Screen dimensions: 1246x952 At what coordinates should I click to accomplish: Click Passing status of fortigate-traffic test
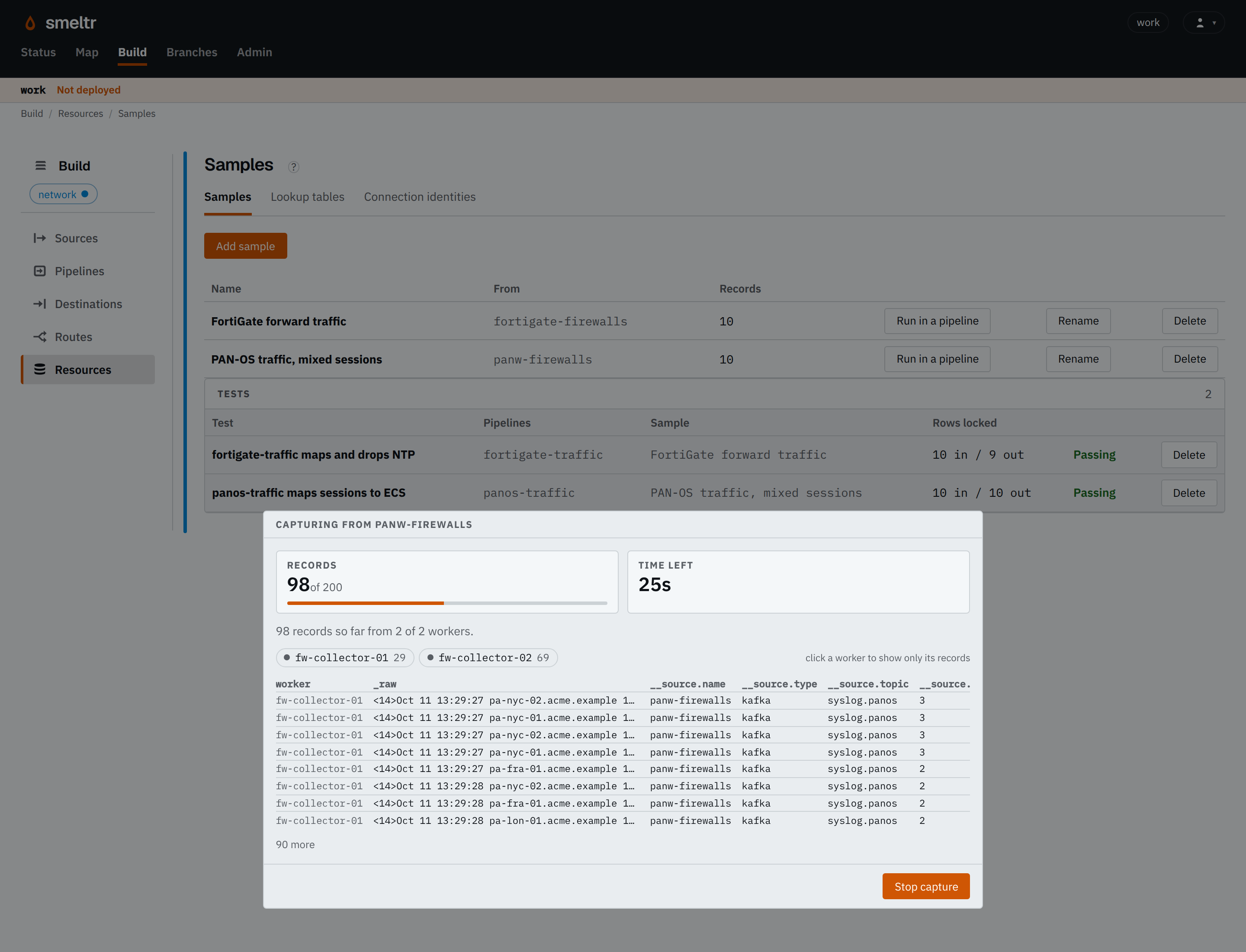(x=1094, y=454)
